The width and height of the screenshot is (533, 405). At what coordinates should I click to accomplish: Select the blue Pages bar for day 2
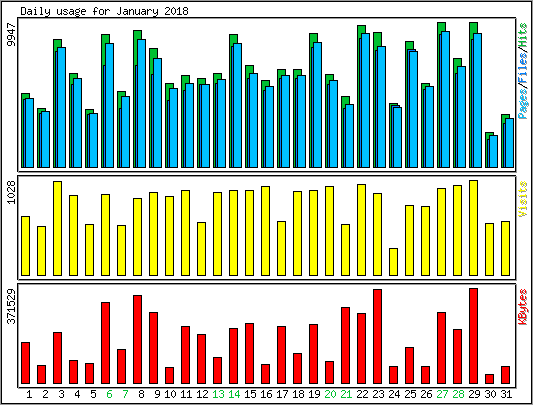tap(46, 139)
